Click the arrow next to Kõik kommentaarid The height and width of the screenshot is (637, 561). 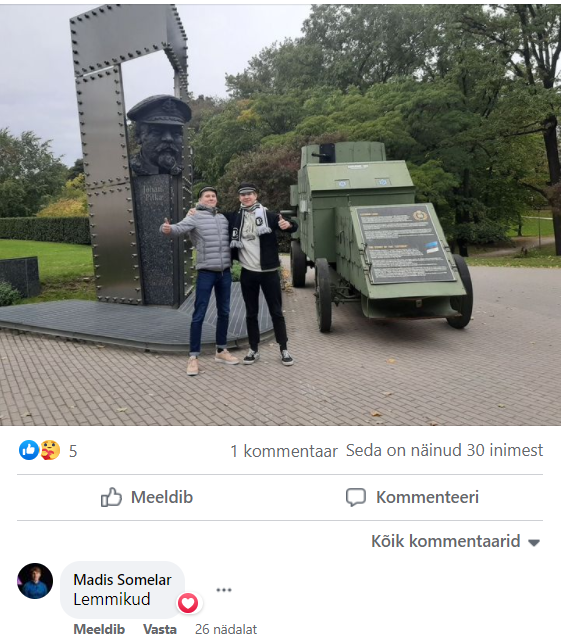pos(534,542)
